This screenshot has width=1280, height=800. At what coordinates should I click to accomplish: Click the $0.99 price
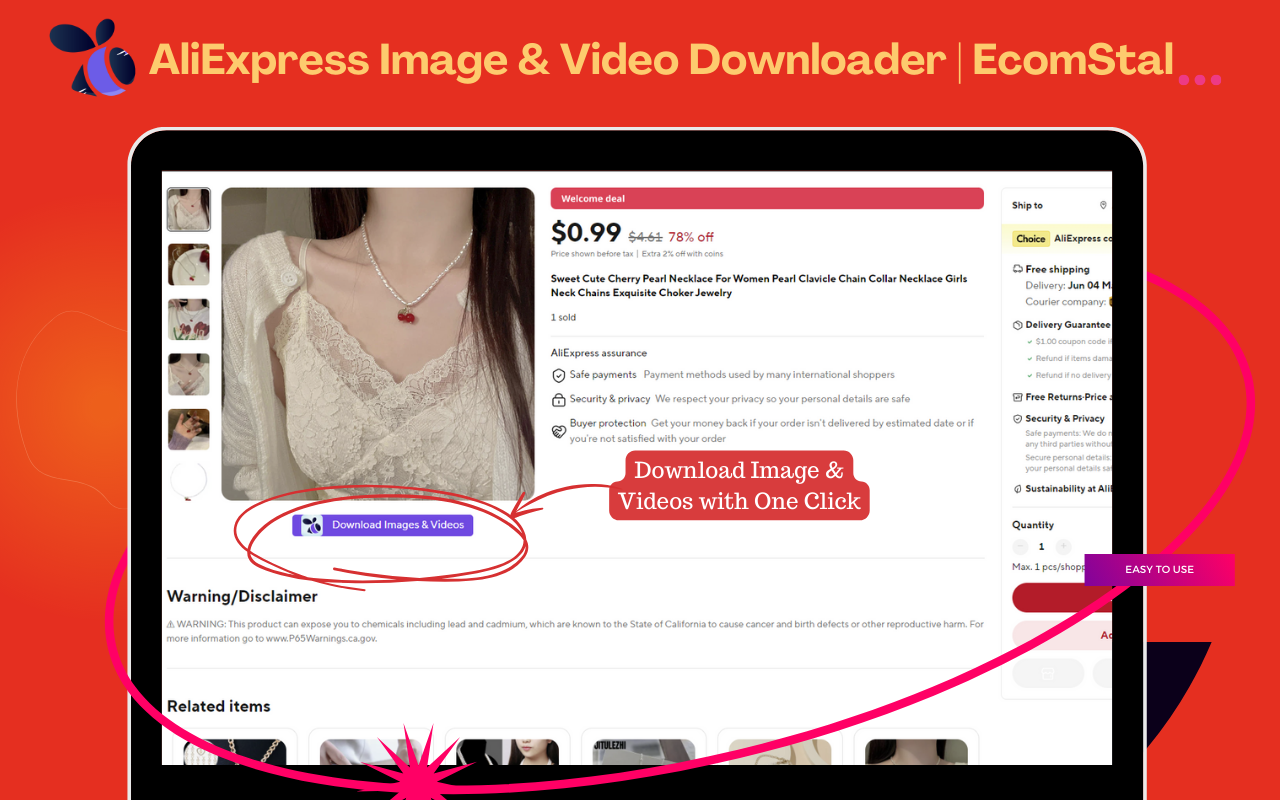[586, 233]
